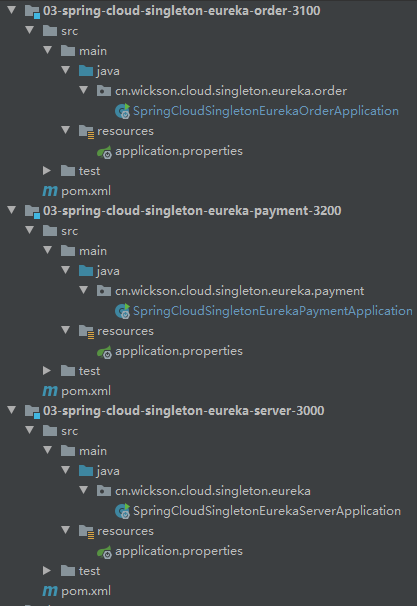Collapse main folder under server-3000 module

[x=48, y=450]
